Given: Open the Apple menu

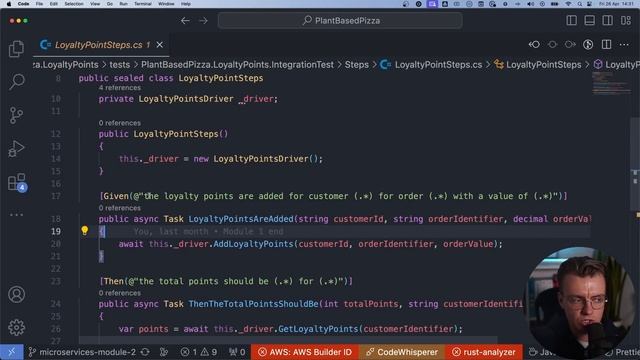Looking at the screenshot, I should (x=9, y=4).
